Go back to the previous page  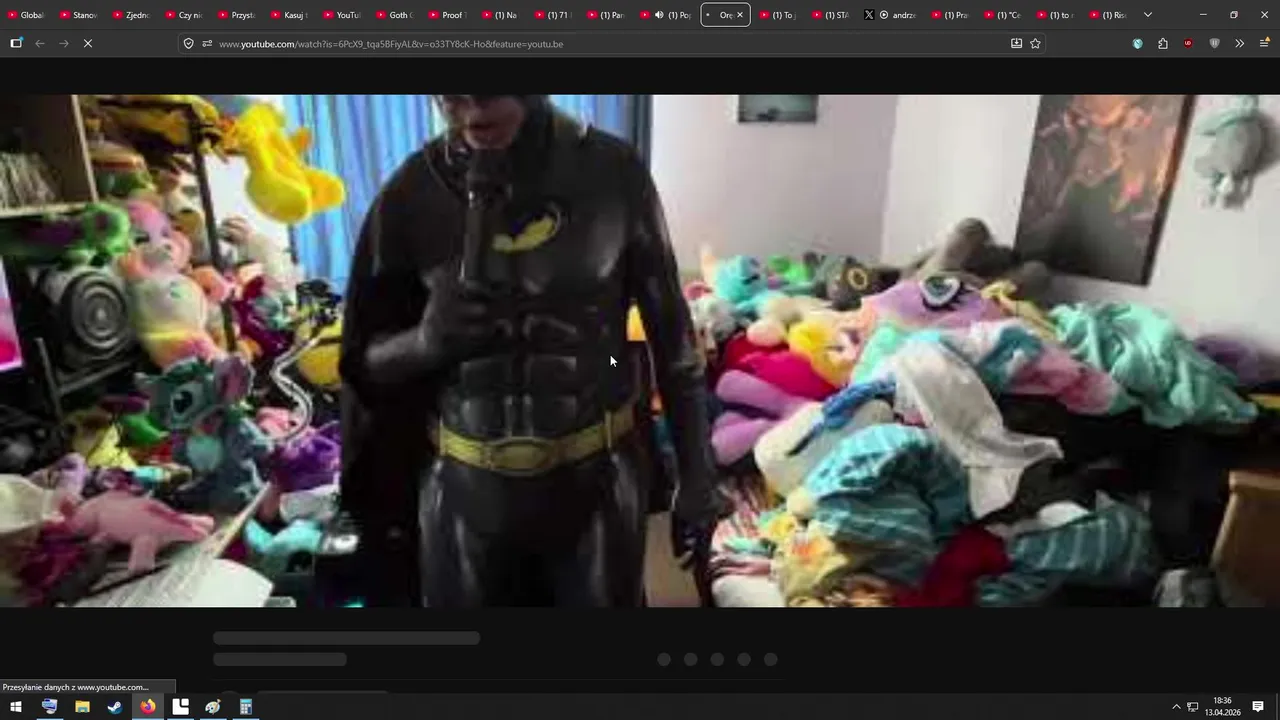[x=40, y=44]
